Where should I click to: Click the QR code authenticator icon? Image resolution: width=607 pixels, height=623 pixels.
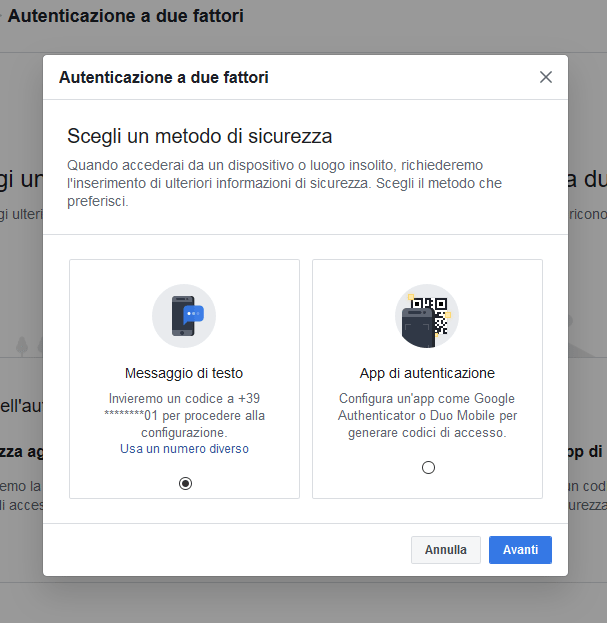click(427, 316)
